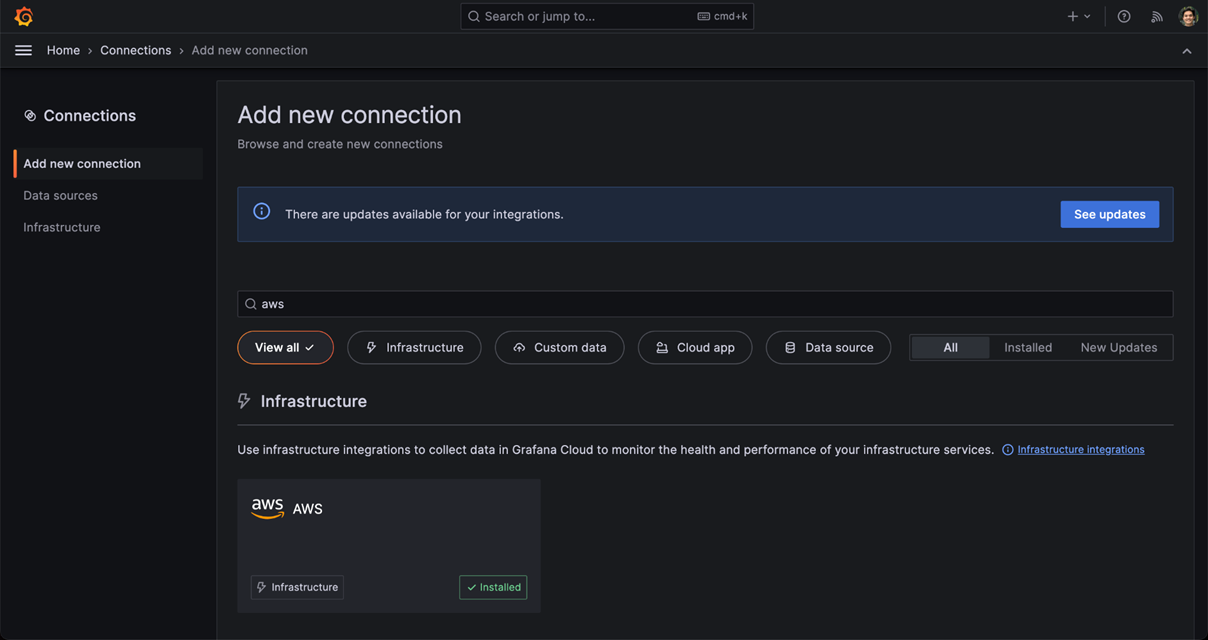
Task: Click the Infrastructure tag on AWS card
Action: pos(297,587)
